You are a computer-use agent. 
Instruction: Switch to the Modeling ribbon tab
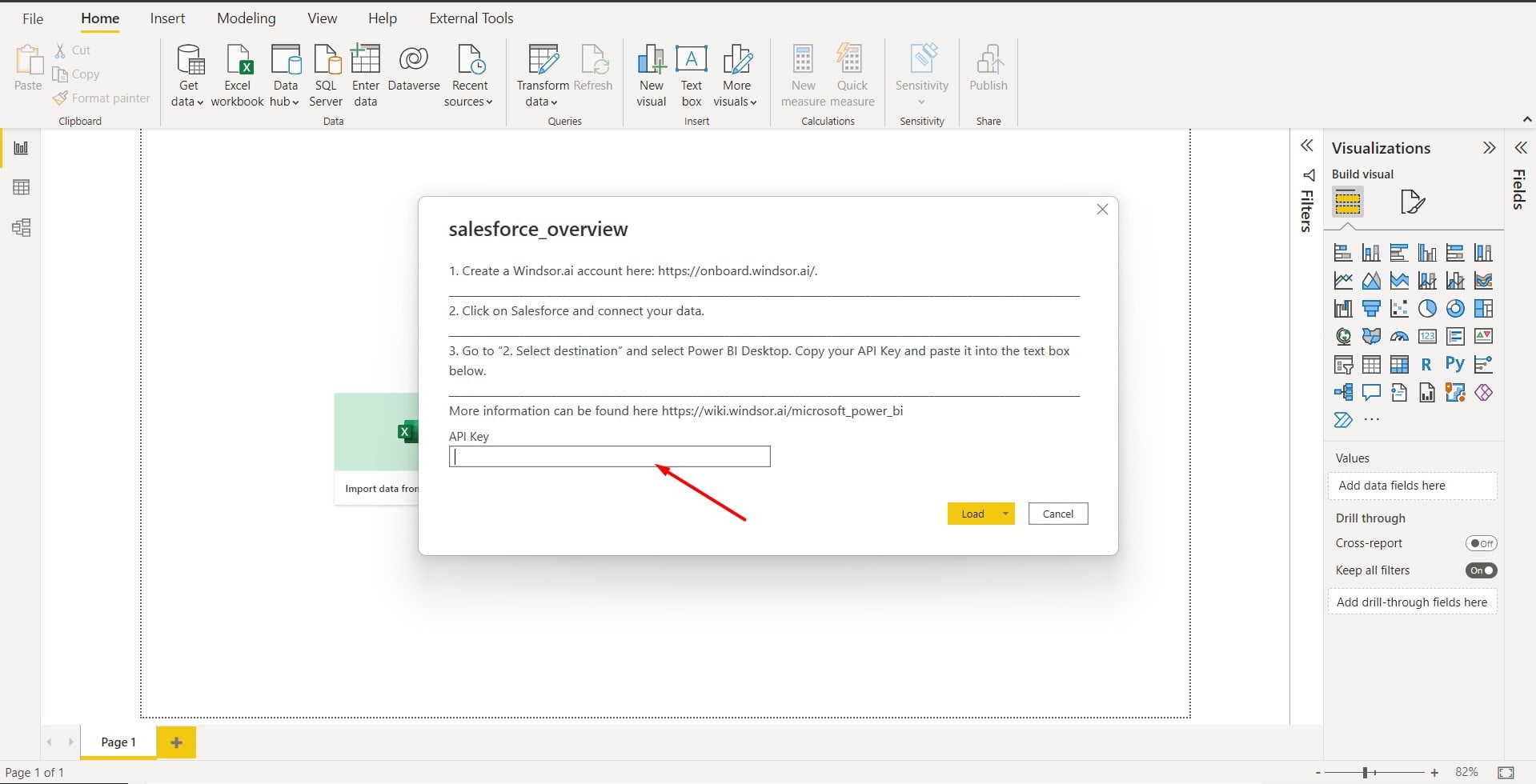click(x=247, y=18)
